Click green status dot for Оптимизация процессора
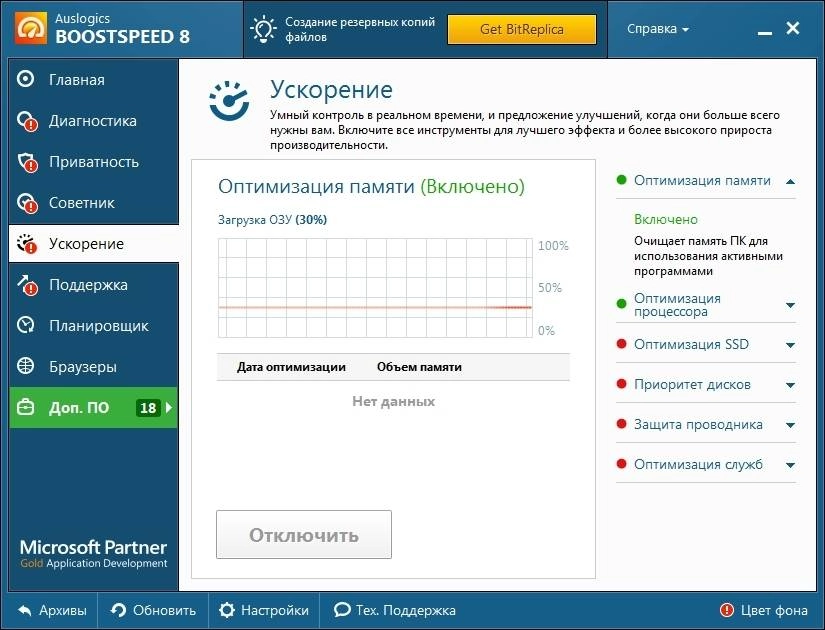The height and width of the screenshot is (630, 825). 621,304
